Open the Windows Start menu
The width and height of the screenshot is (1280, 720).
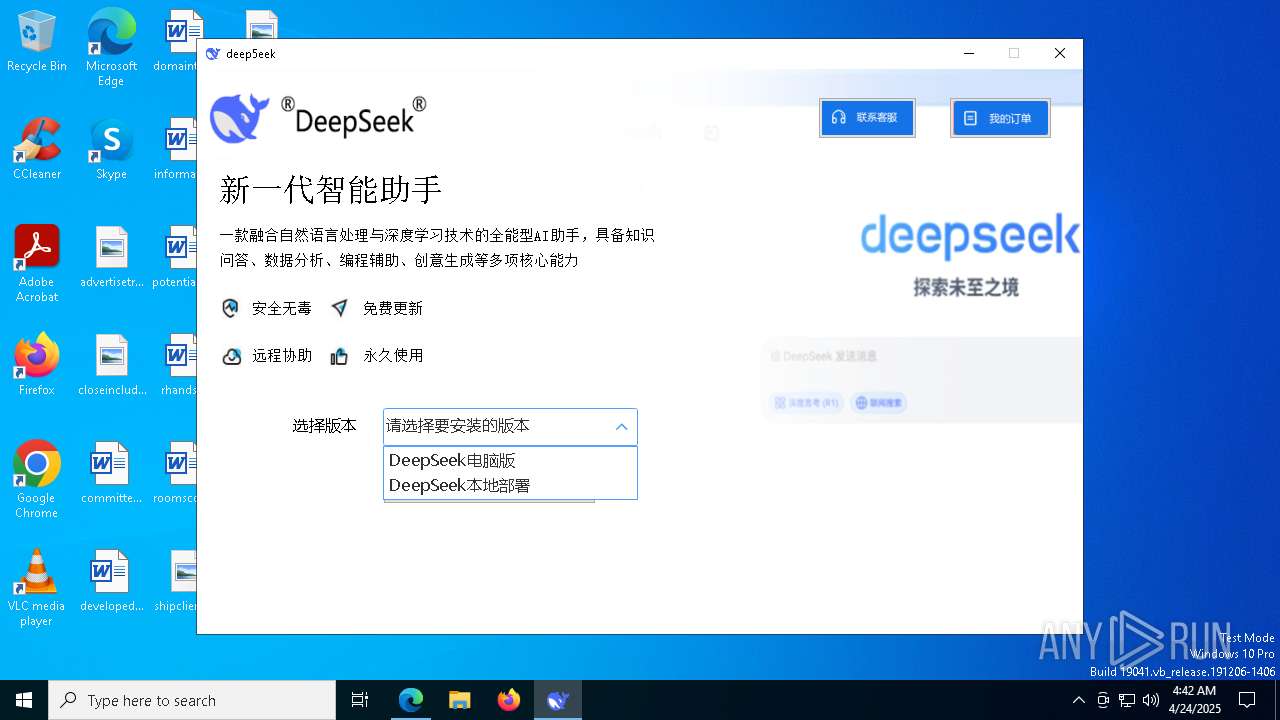pyautogui.click(x=24, y=700)
